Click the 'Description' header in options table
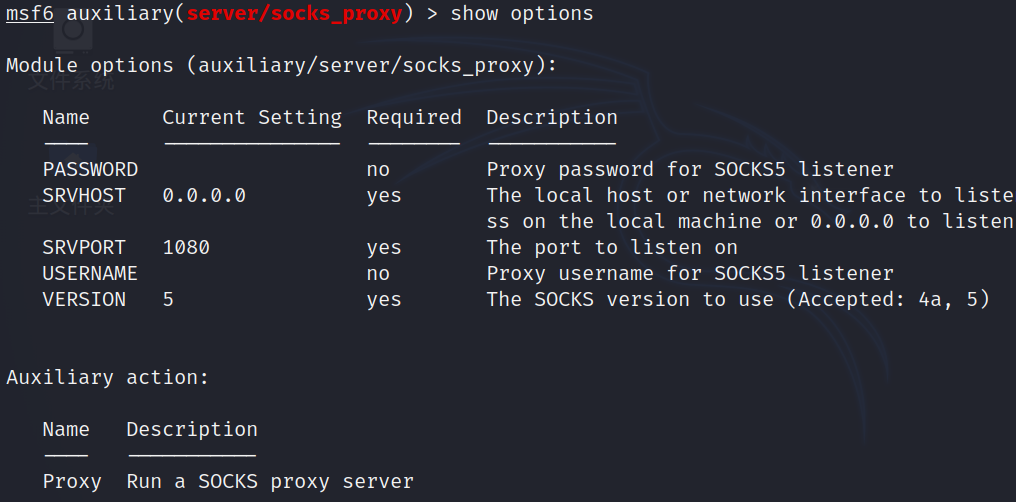Viewport: 1016px width, 502px height. click(551, 117)
